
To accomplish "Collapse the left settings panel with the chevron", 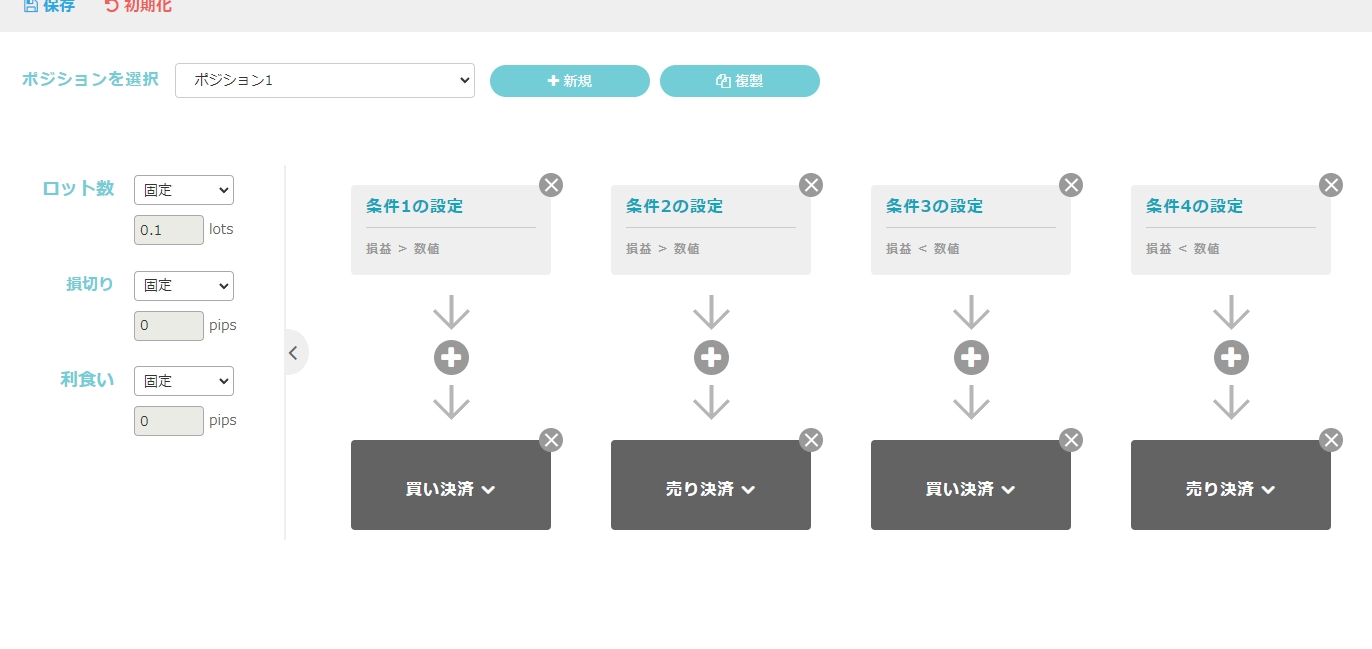I will (x=293, y=352).
